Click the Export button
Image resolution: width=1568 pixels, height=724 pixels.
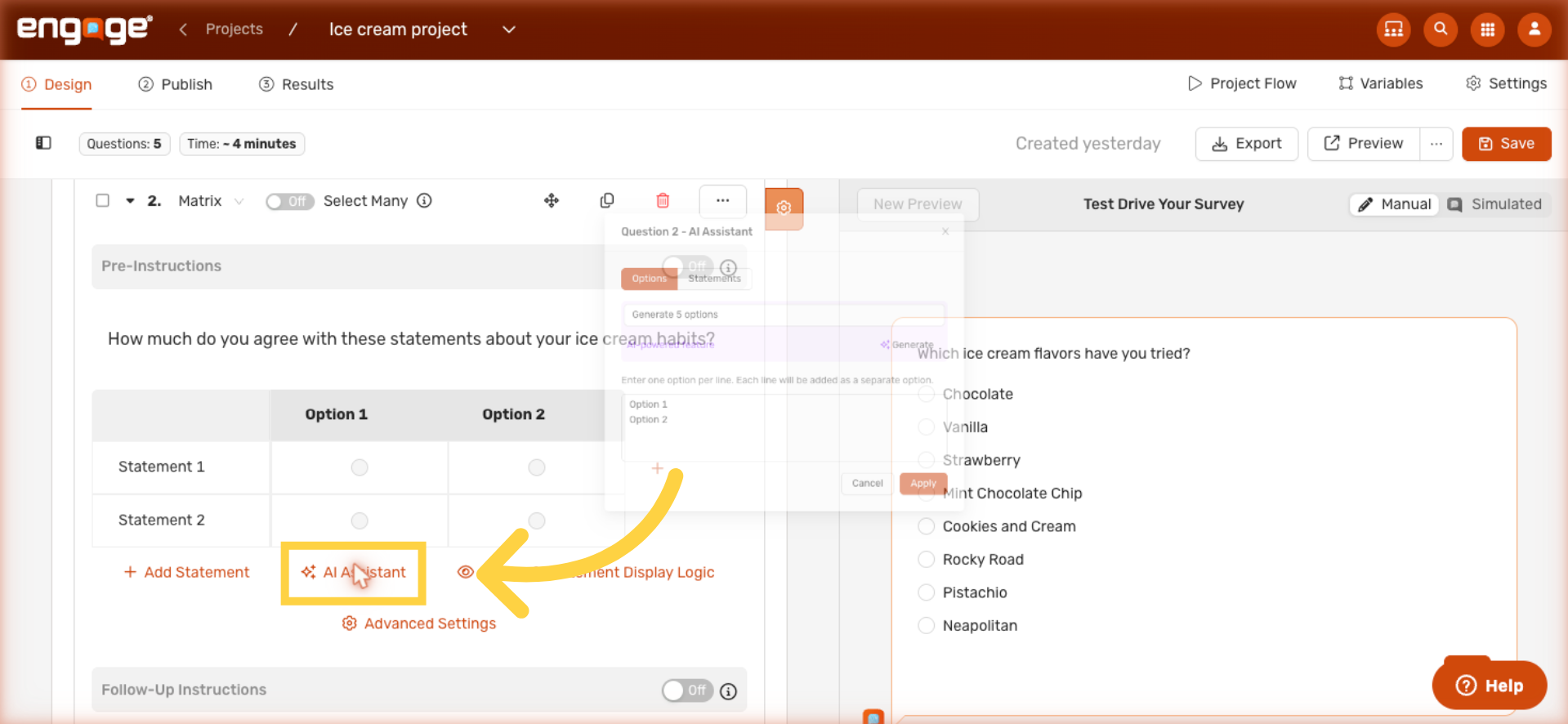coord(1246,144)
